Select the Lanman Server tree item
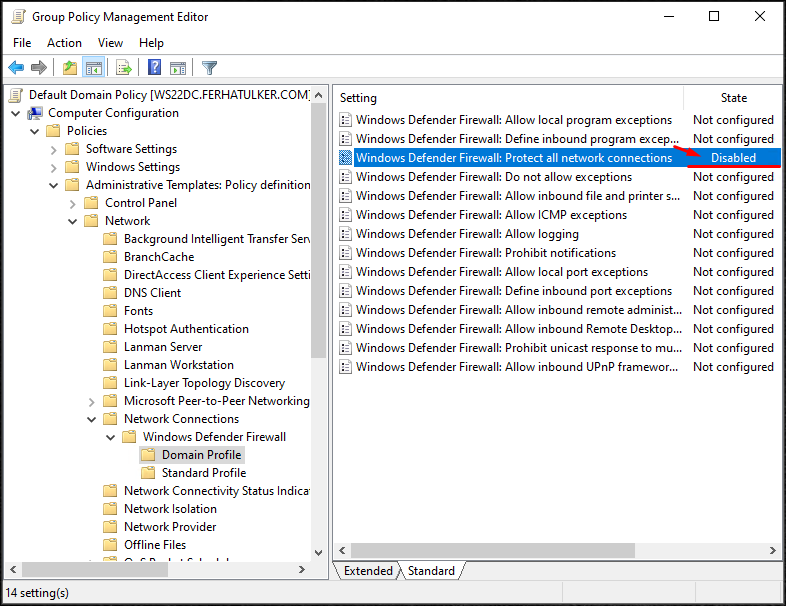This screenshot has width=786, height=606. coord(163,347)
